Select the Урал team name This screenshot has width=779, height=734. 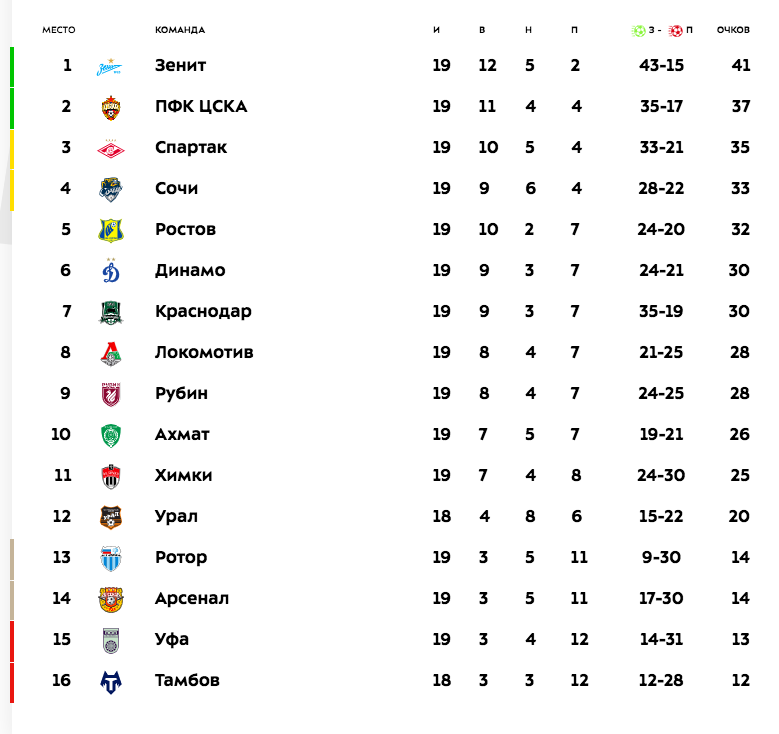pyautogui.click(x=176, y=517)
